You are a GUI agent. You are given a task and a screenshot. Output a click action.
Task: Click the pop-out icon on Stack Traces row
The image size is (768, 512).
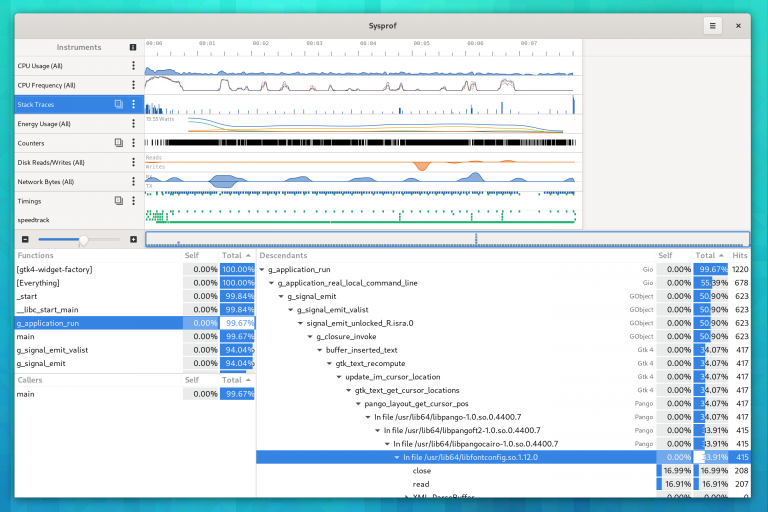pos(118,104)
